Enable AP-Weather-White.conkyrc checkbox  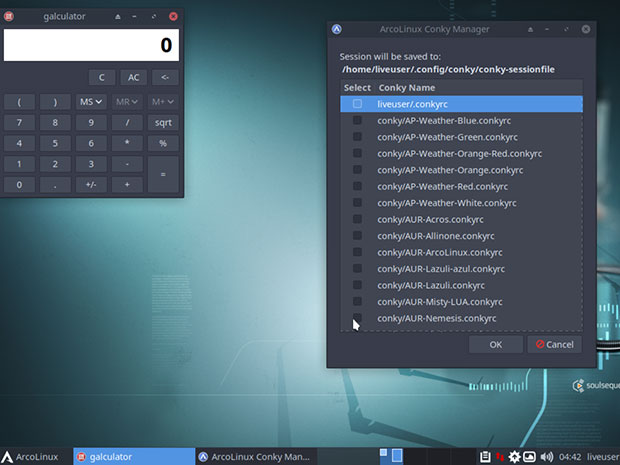[357, 202]
